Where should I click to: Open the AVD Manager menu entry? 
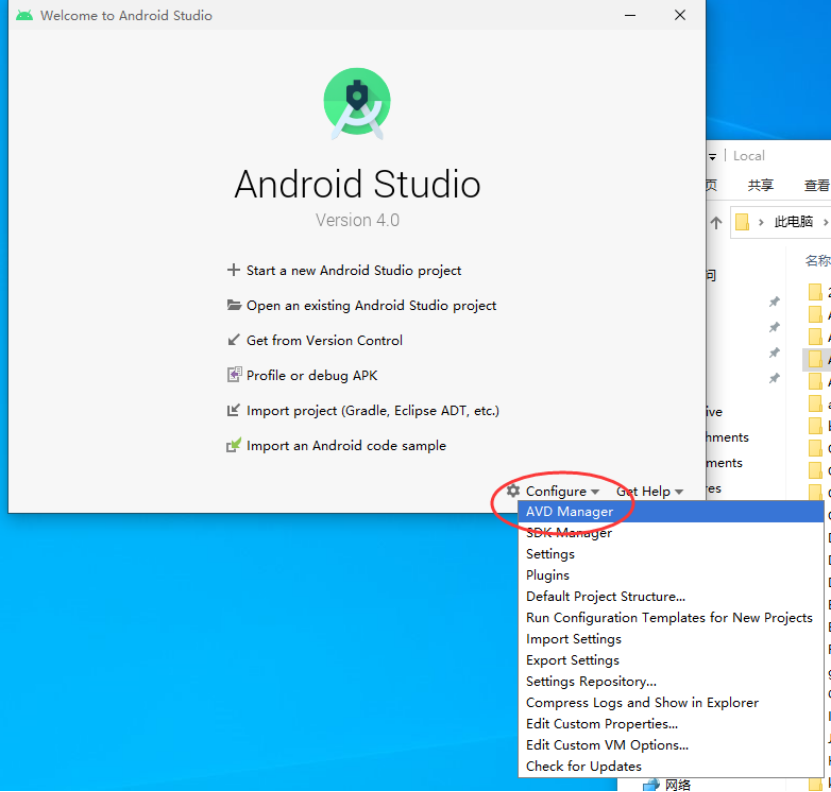pos(569,511)
